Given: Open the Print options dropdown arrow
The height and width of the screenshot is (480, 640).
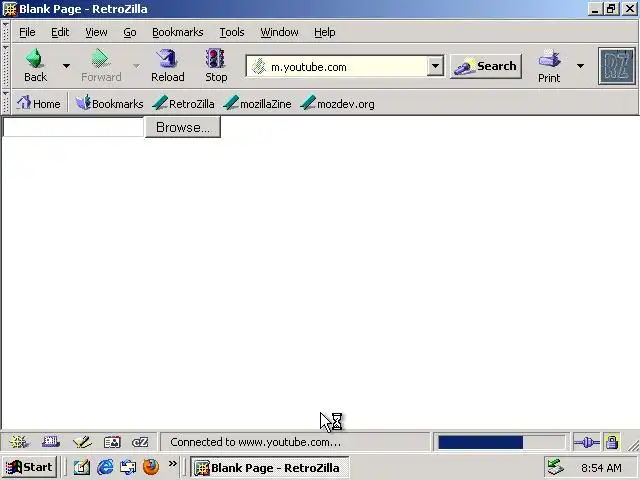Looking at the screenshot, I should 580,66.
